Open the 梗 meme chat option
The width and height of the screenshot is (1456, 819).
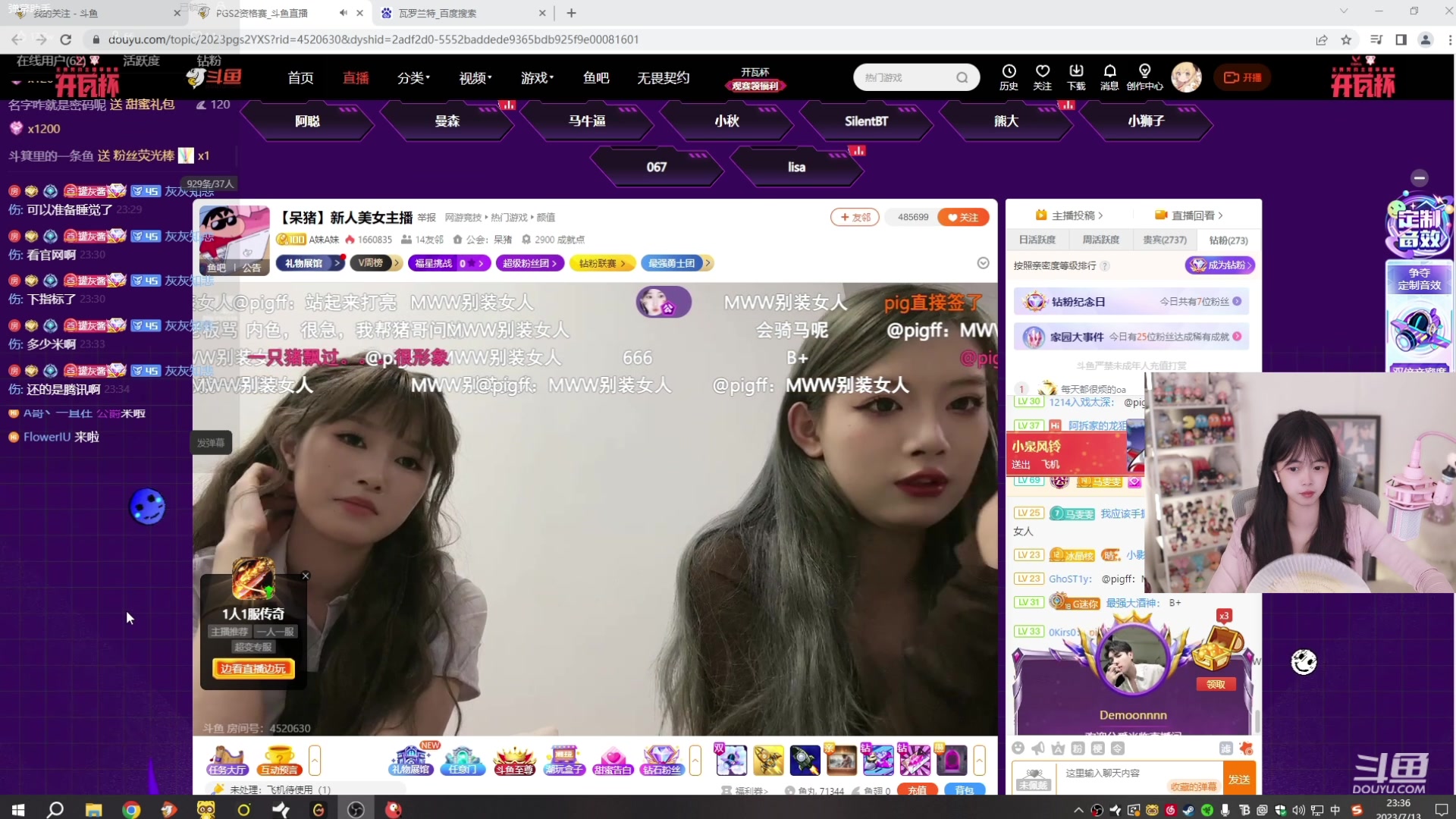coord(1097,748)
